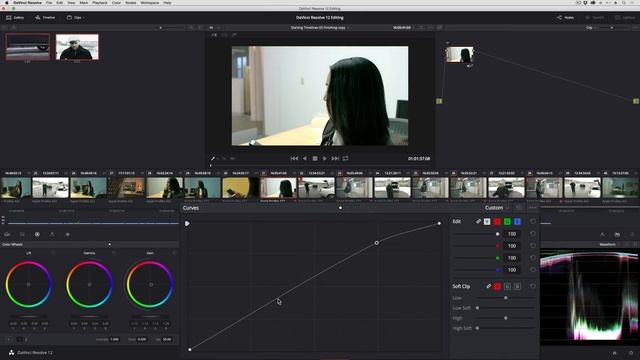The width and height of the screenshot is (640, 360).
Task: Open the File menu
Action: [49, 2]
